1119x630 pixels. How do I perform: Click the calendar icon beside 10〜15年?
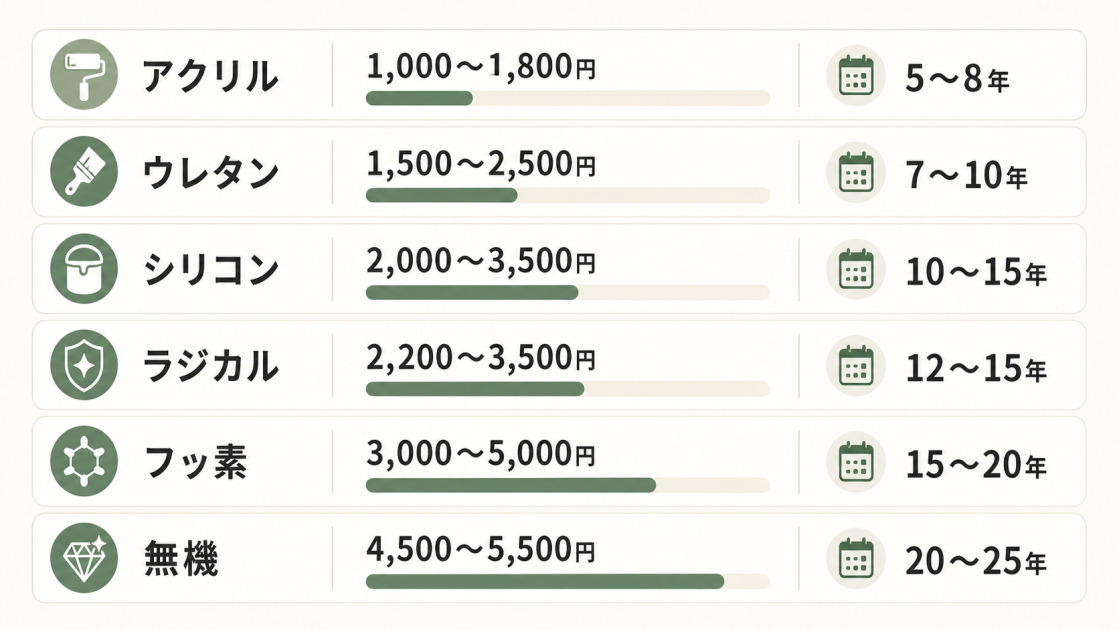pos(856,269)
